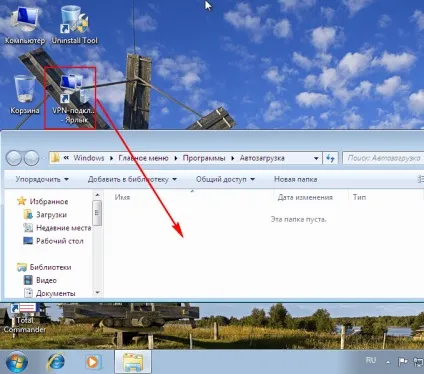Expand the arrow after Программы breadcrumb
Screen dimensions: 424x374
tap(233, 158)
